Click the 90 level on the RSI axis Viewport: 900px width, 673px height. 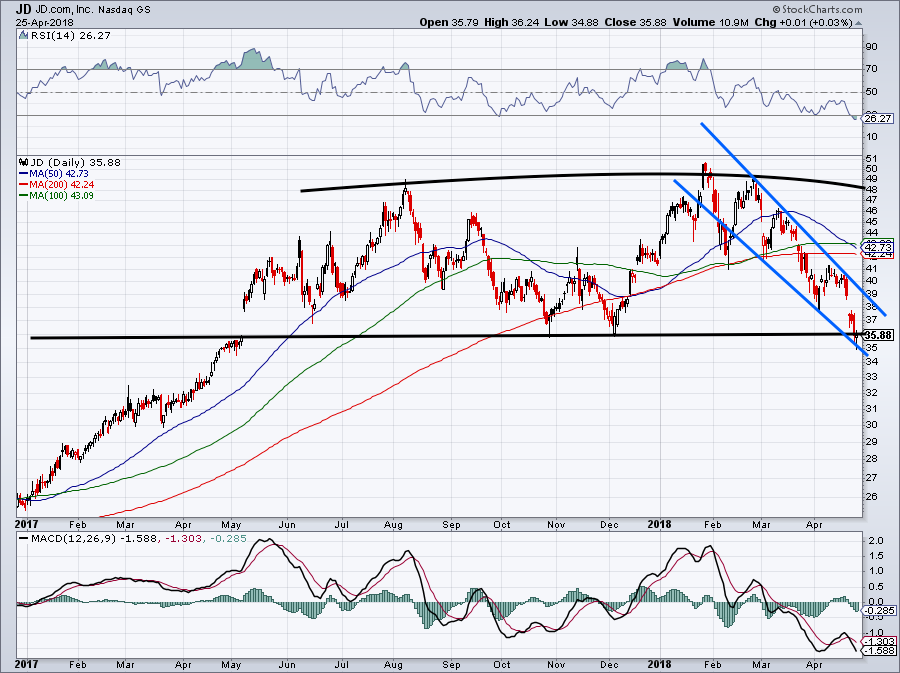pos(871,47)
